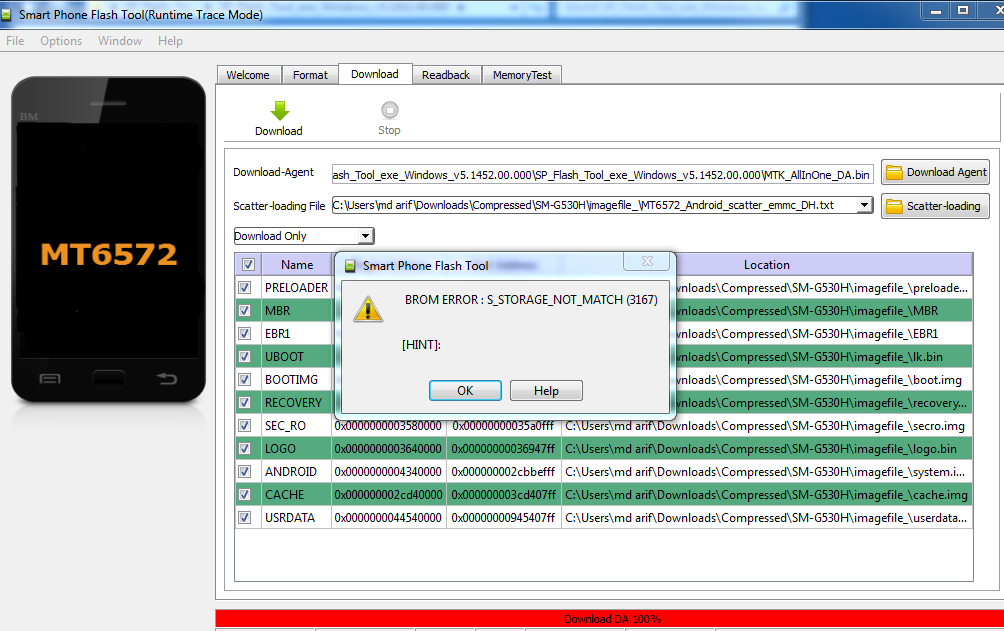Click the grey Stop icon
The height and width of the screenshot is (631, 1004).
pos(389,111)
